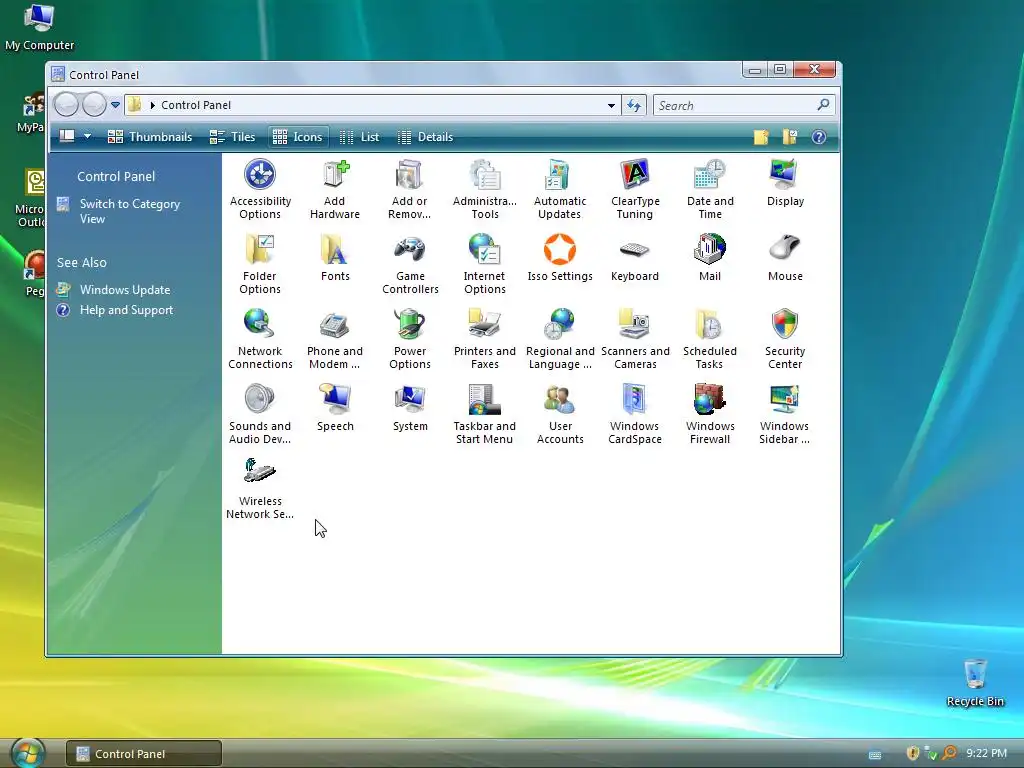Switch to Details view
Viewport: 1024px width, 768px height.
[x=425, y=136]
